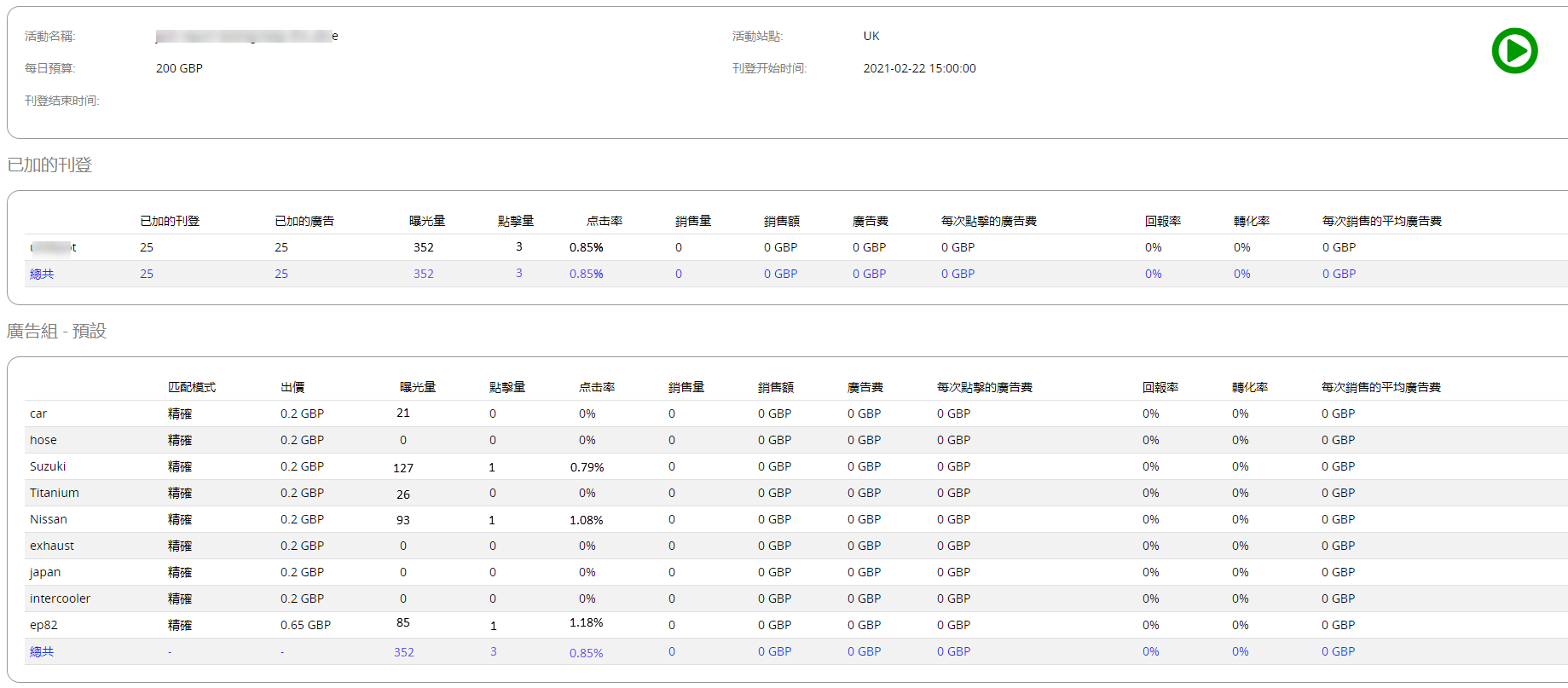Click the 0.65 GBP bid for ep82

305,625
